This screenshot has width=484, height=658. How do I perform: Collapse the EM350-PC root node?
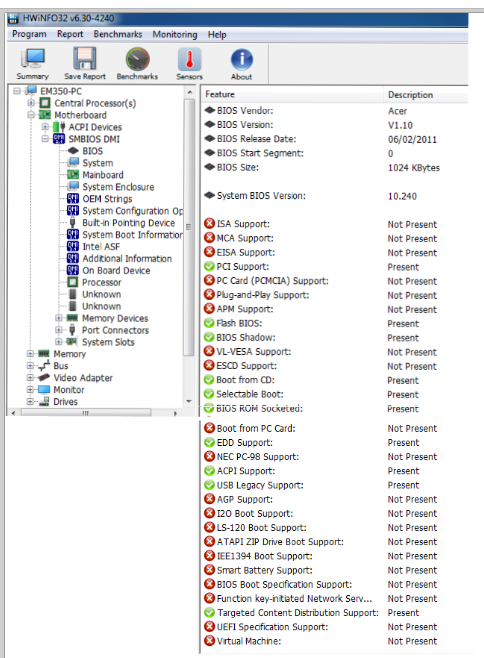[x=17, y=91]
